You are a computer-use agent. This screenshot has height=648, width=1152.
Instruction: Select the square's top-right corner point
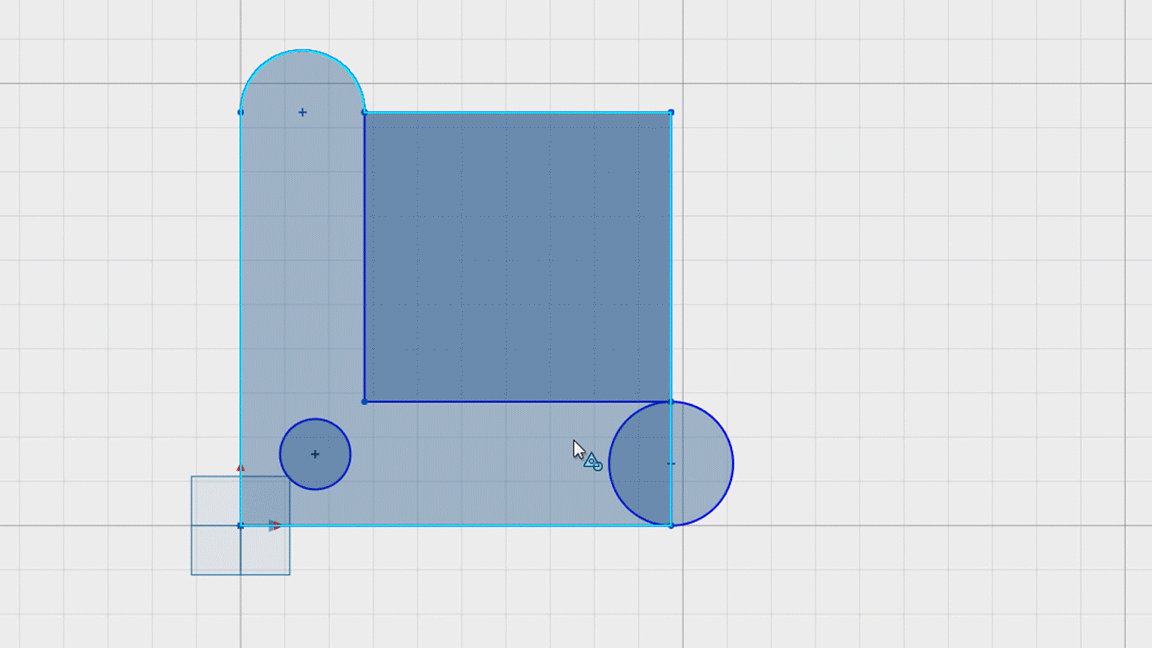coord(671,112)
